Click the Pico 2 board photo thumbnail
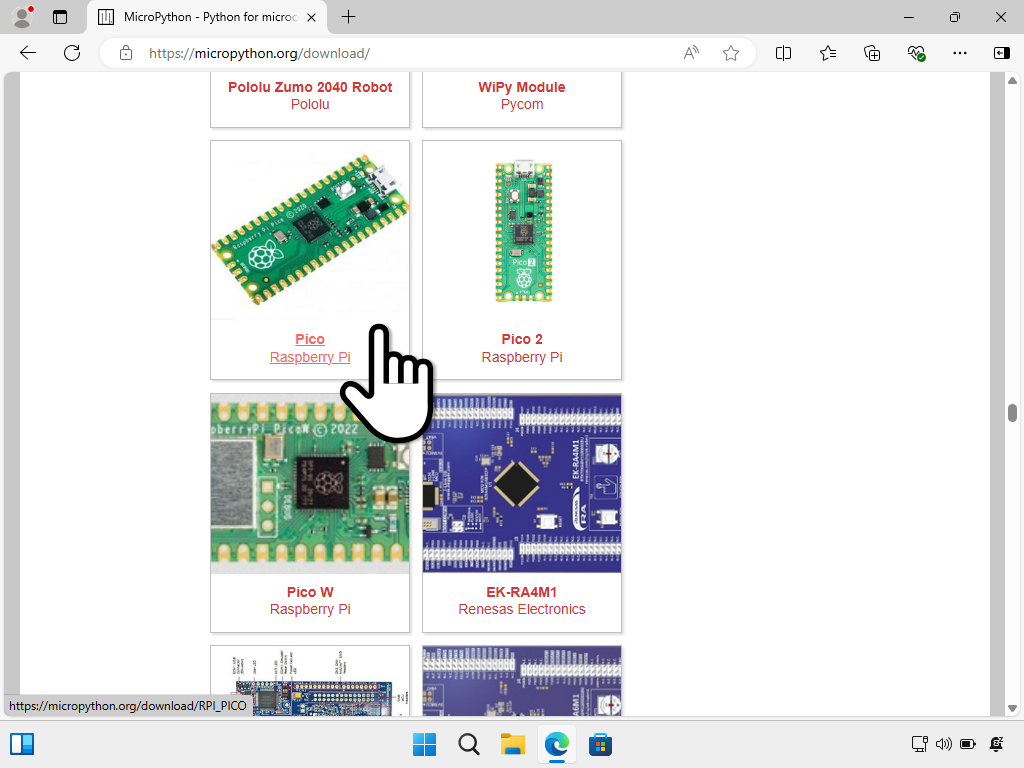1024x768 pixels. click(x=523, y=232)
